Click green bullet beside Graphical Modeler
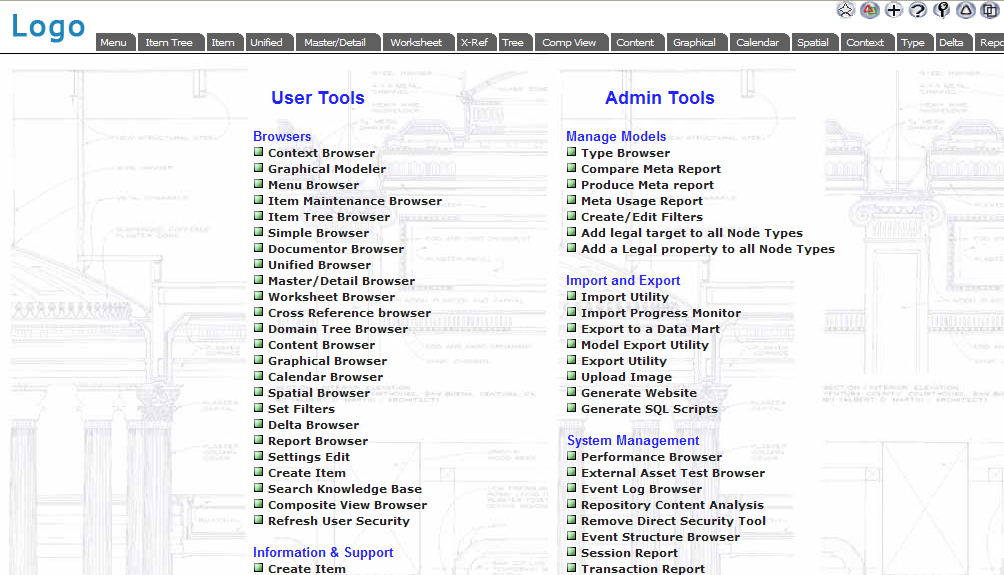This screenshot has width=1004, height=575. (x=258, y=168)
